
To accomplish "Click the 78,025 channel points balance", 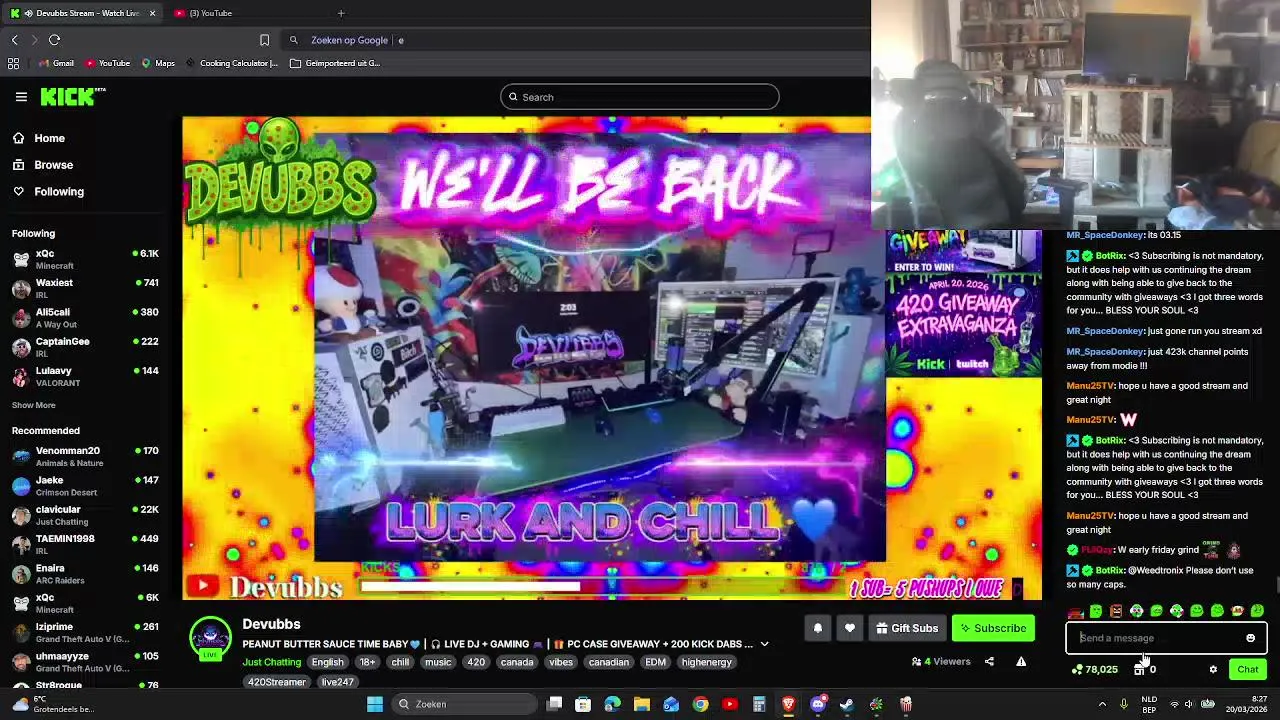I will 1094,669.
